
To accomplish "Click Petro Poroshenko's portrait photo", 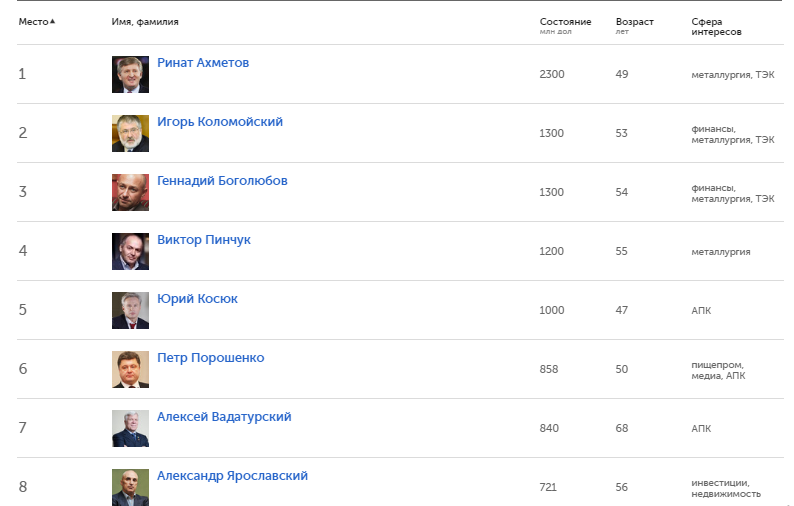I will click(130, 369).
